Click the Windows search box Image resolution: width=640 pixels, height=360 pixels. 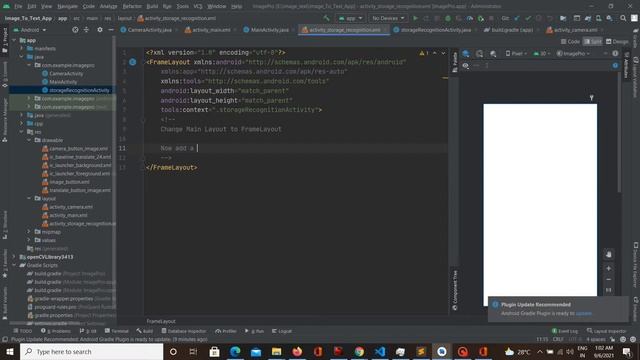click(91, 351)
